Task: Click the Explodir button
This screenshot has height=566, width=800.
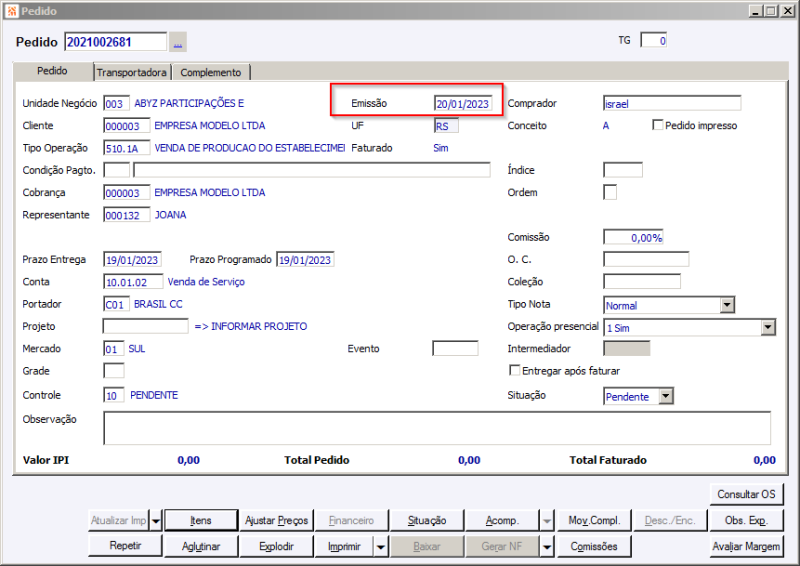Action: 276,547
